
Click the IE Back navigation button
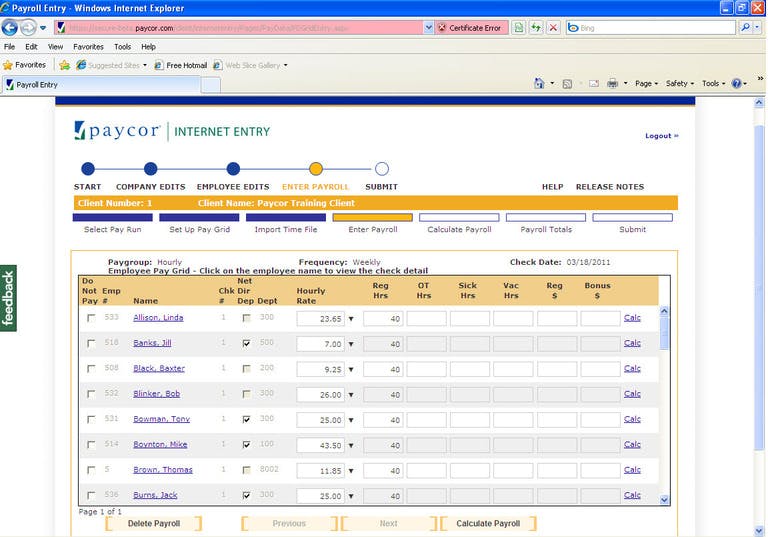(x=10, y=27)
